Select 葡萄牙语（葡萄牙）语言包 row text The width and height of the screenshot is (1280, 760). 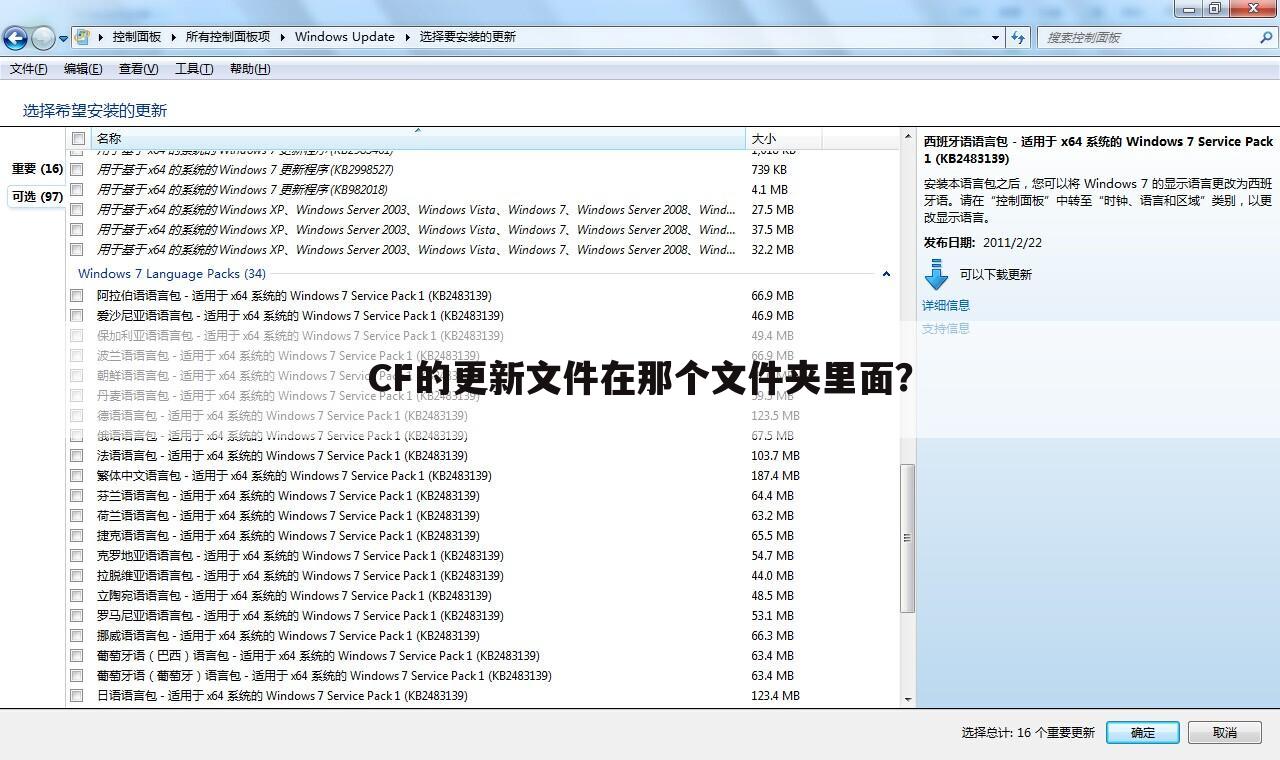324,676
